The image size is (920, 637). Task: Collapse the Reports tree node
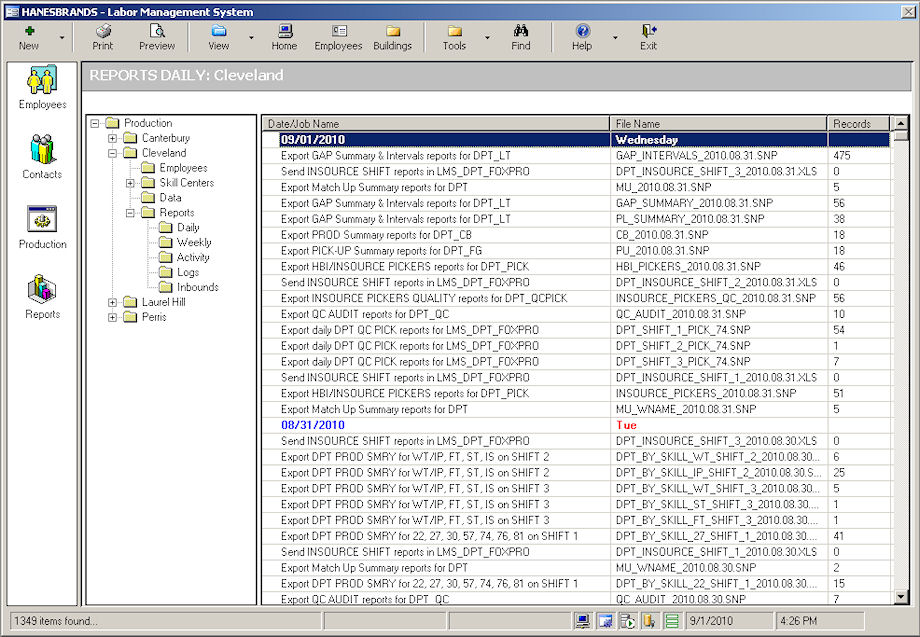pos(131,213)
